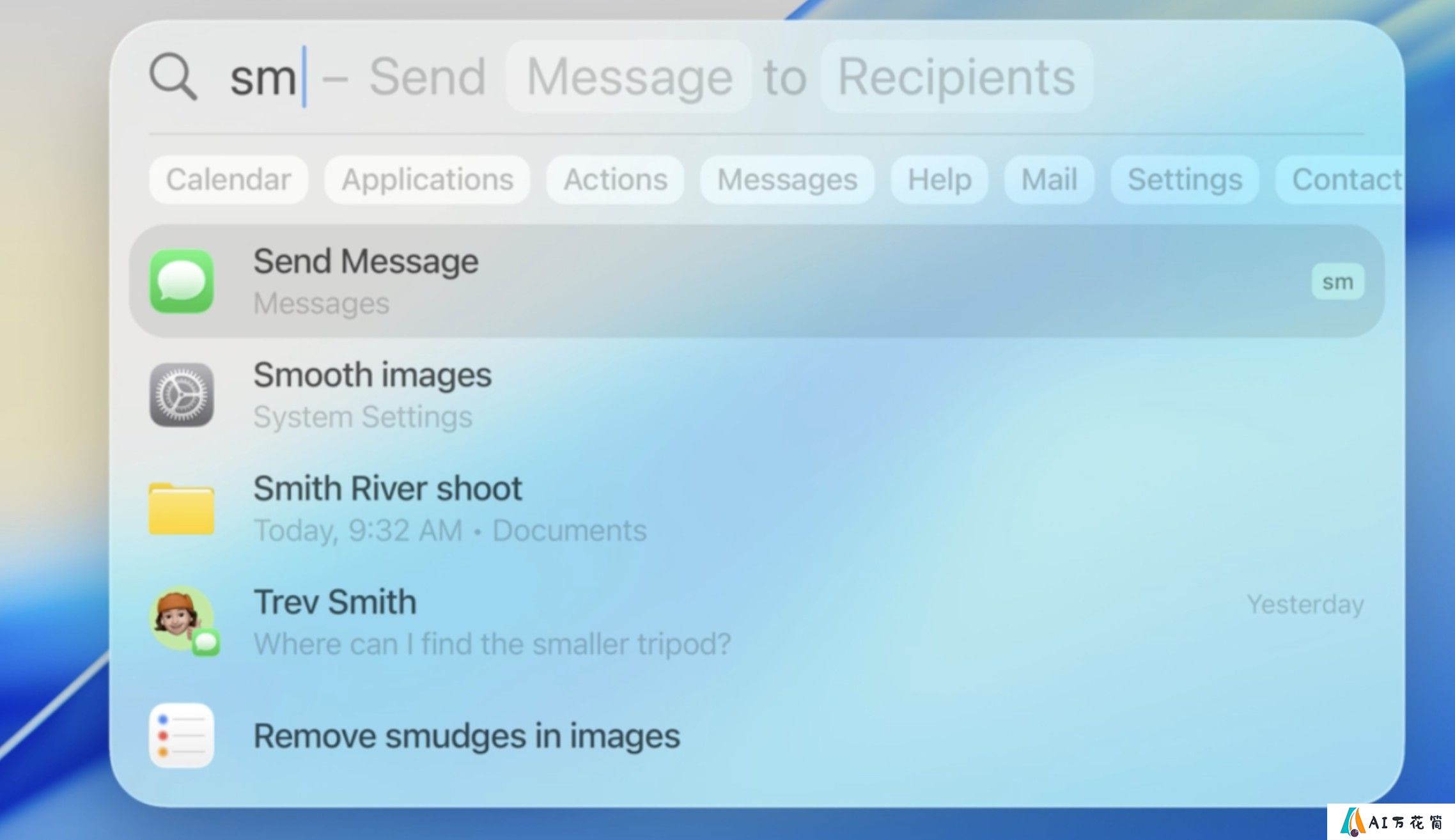Click the 'Messages' subtitle under Send Message

[322, 303]
